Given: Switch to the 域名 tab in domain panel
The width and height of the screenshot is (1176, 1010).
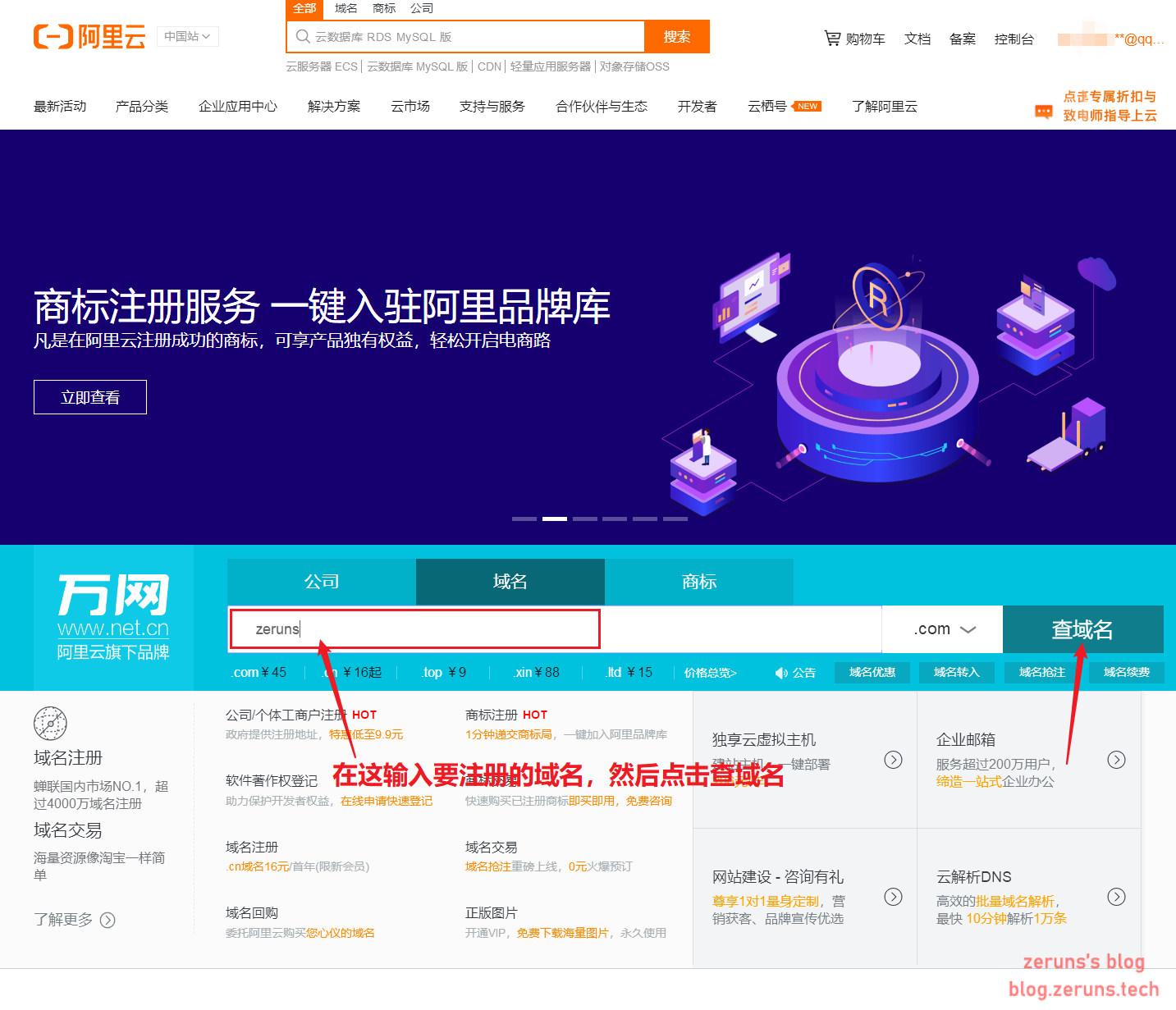Looking at the screenshot, I should point(510,582).
